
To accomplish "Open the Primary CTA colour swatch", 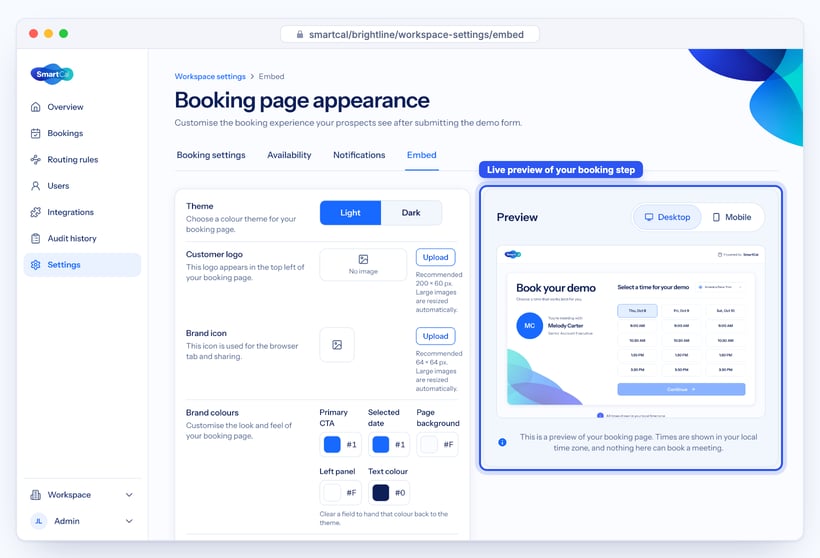I will [332, 445].
